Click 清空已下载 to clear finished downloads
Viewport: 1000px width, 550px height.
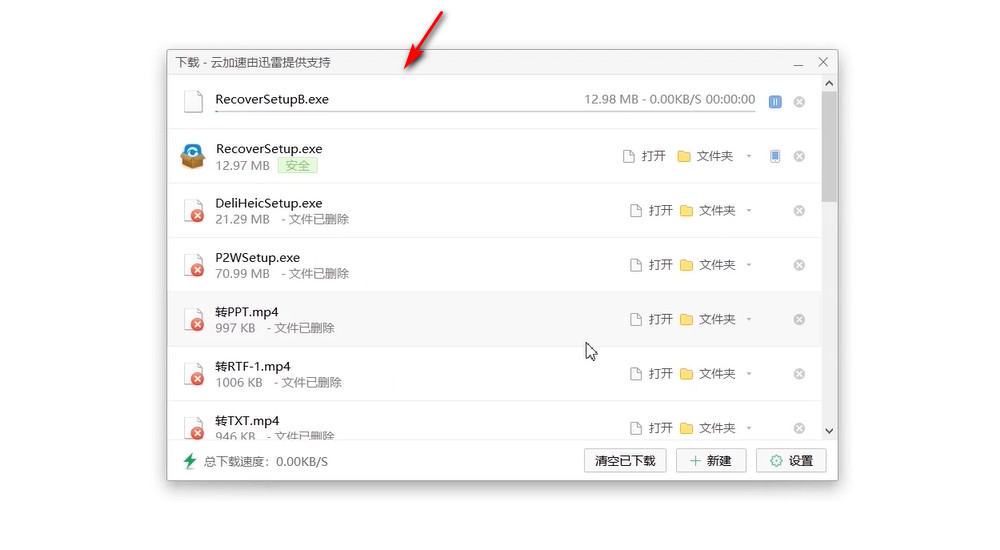click(625, 461)
